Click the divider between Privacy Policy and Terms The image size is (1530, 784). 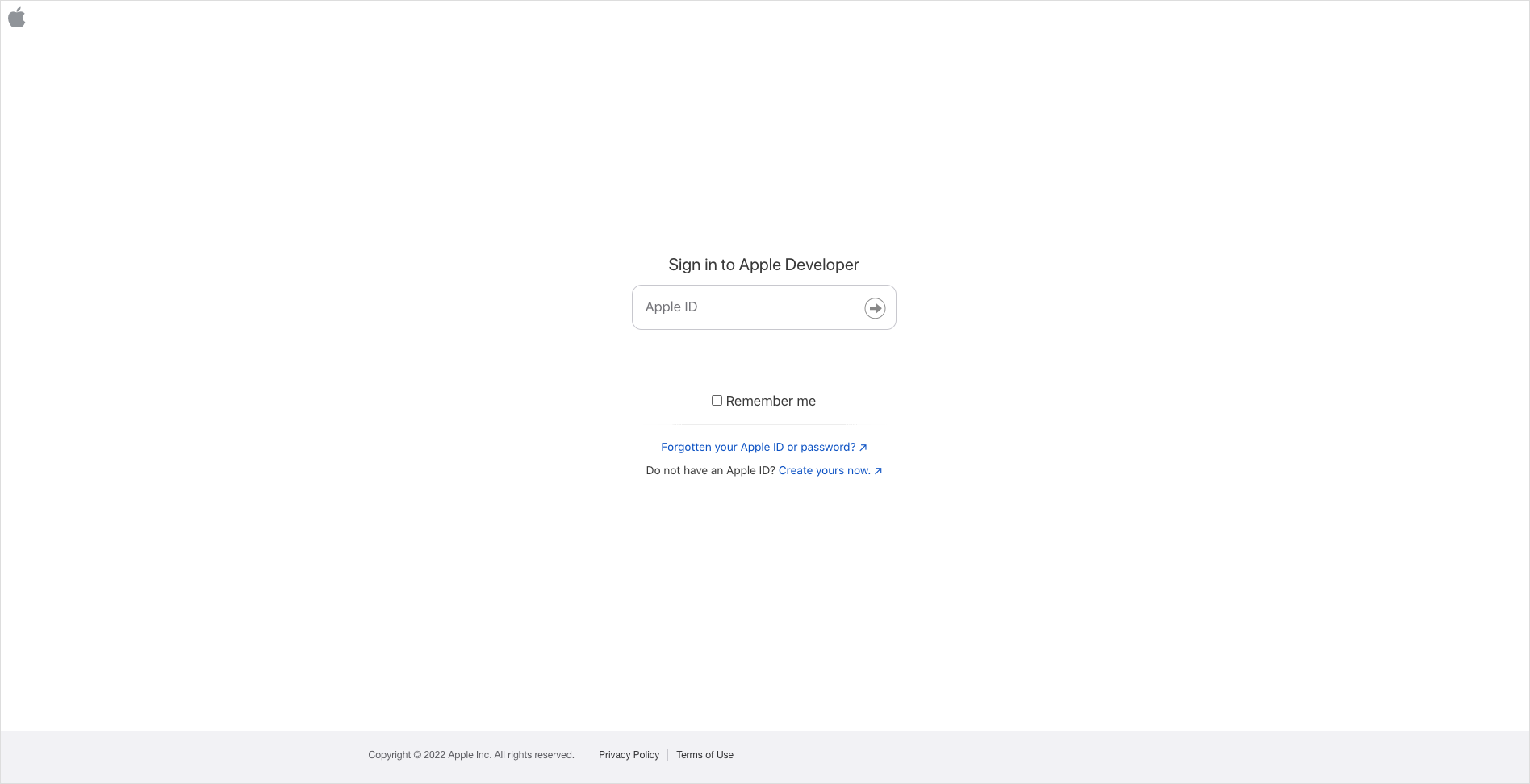[x=668, y=755]
